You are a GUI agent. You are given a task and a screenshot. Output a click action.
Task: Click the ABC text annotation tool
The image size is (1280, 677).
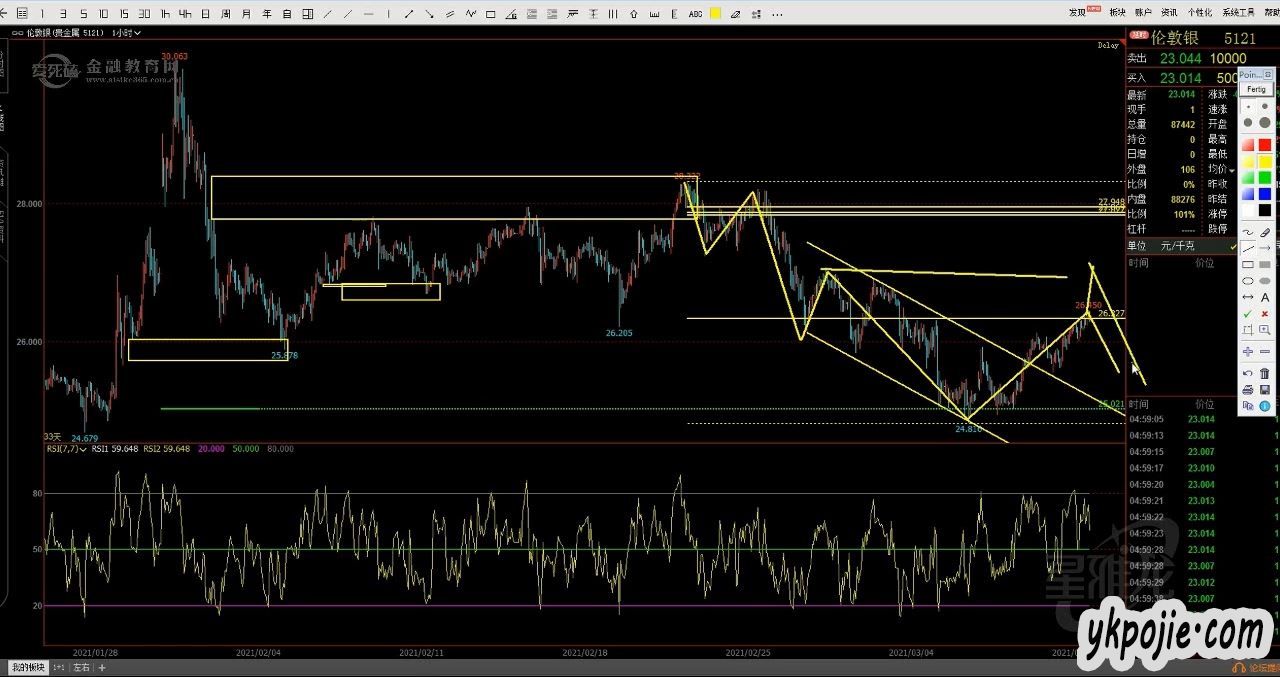tap(696, 14)
